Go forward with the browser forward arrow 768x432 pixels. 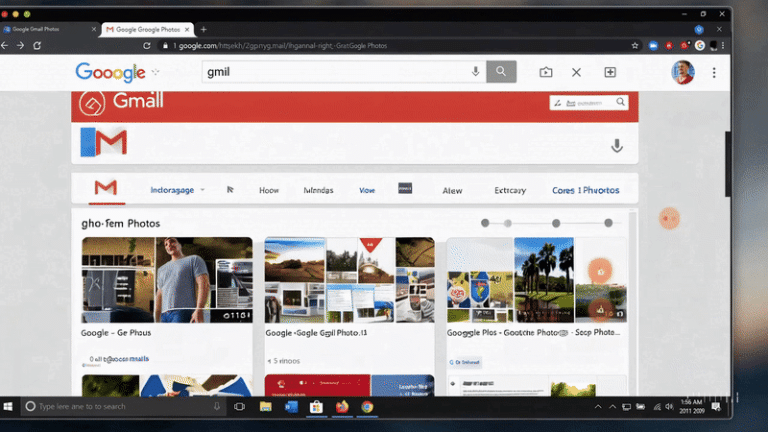(20, 46)
